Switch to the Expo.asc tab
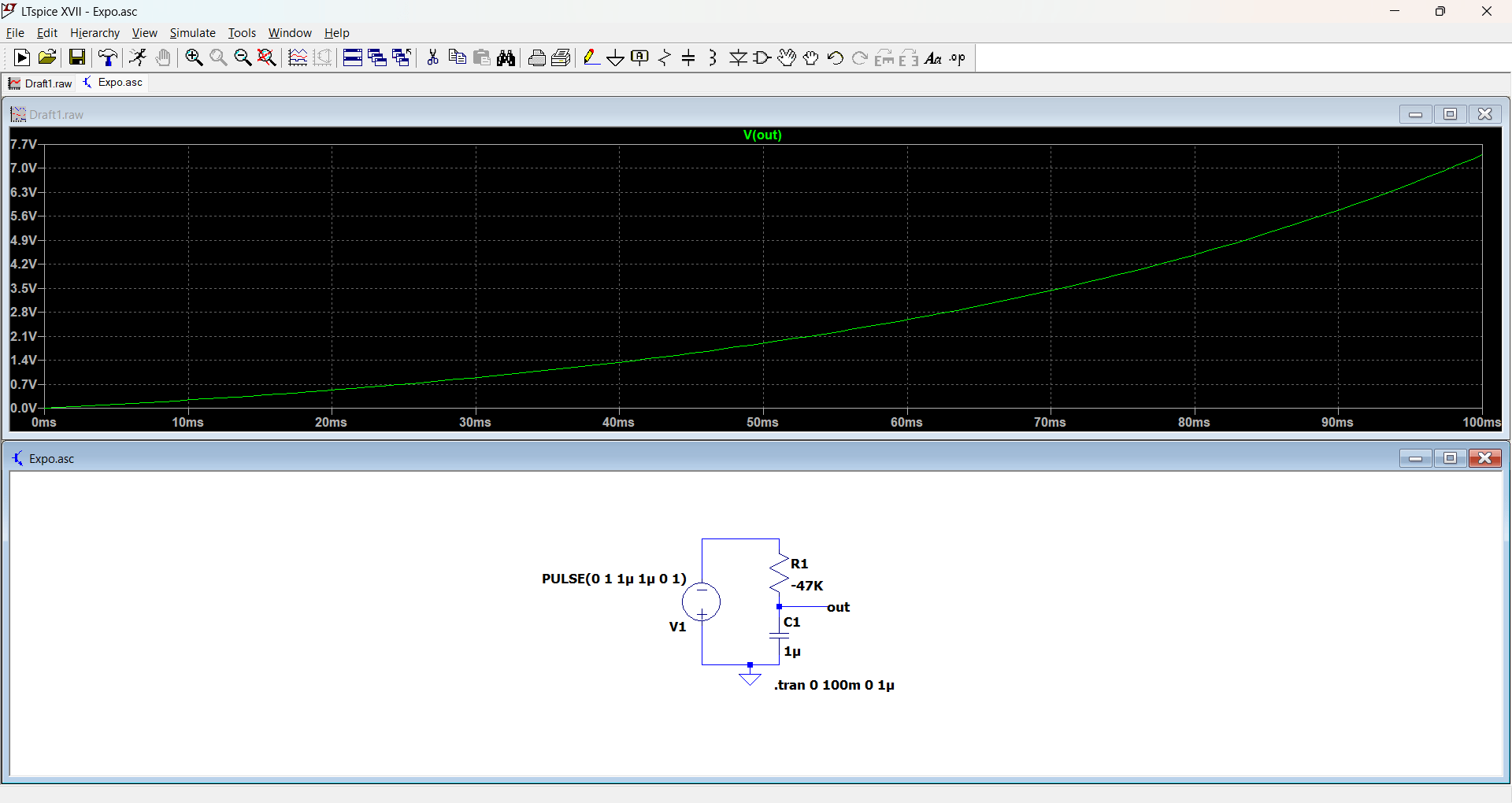 pyautogui.click(x=113, y=83)
